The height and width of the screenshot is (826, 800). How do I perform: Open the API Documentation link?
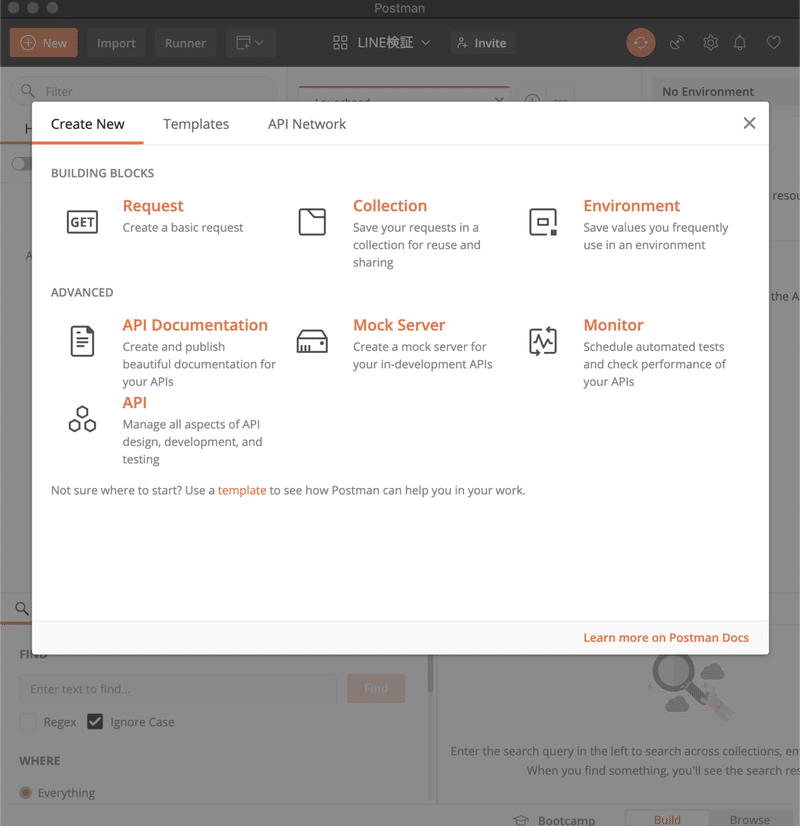[x=195, y=324]
